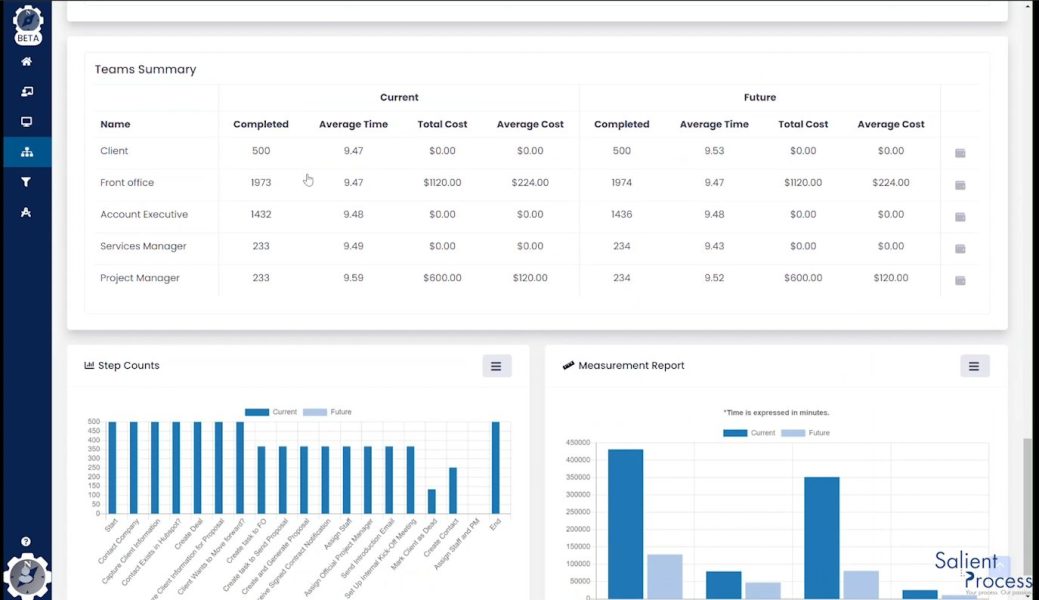Open the detail icon beside the Client row
This screenshot has height=600, width=1039.
960,153
